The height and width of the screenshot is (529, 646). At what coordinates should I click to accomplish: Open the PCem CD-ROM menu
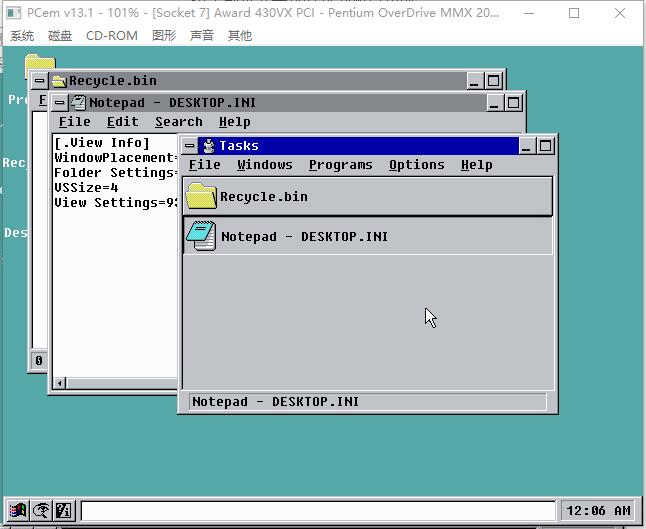[112, 35]
